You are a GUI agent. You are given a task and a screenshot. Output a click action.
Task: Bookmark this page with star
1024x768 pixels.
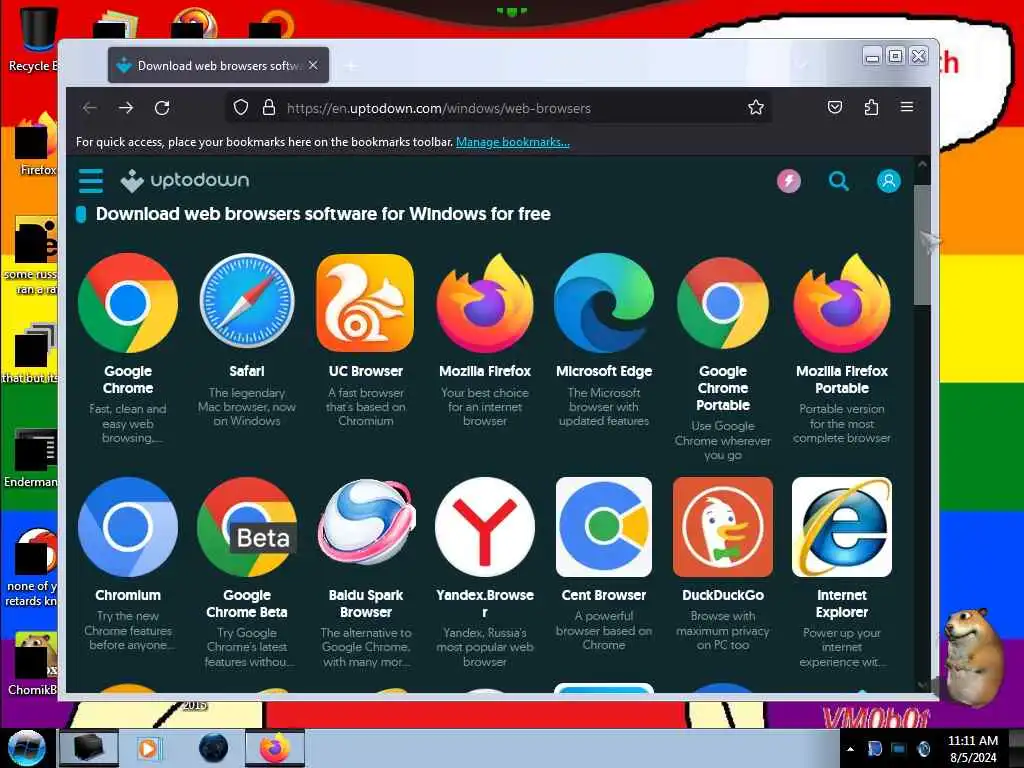pos(756,107)
